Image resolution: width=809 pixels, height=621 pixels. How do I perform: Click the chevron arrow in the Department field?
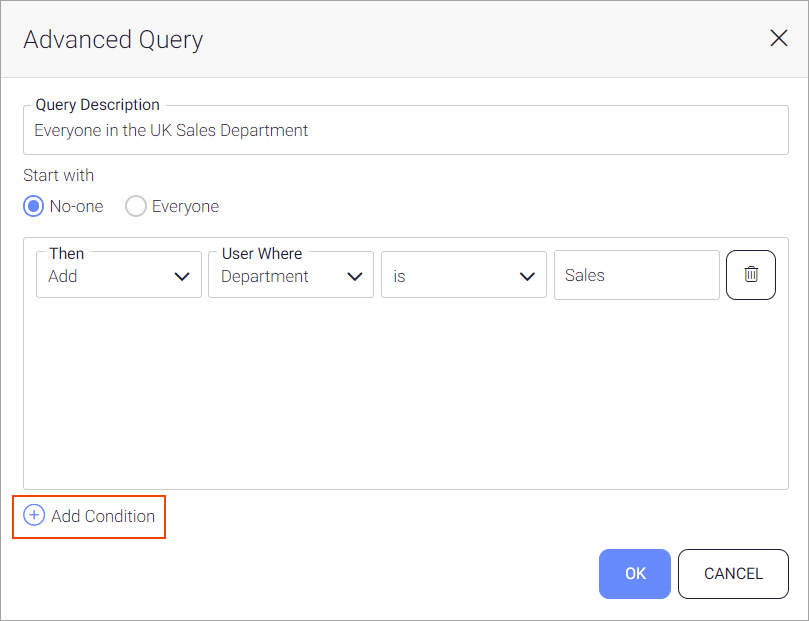[x=354, y=277]
